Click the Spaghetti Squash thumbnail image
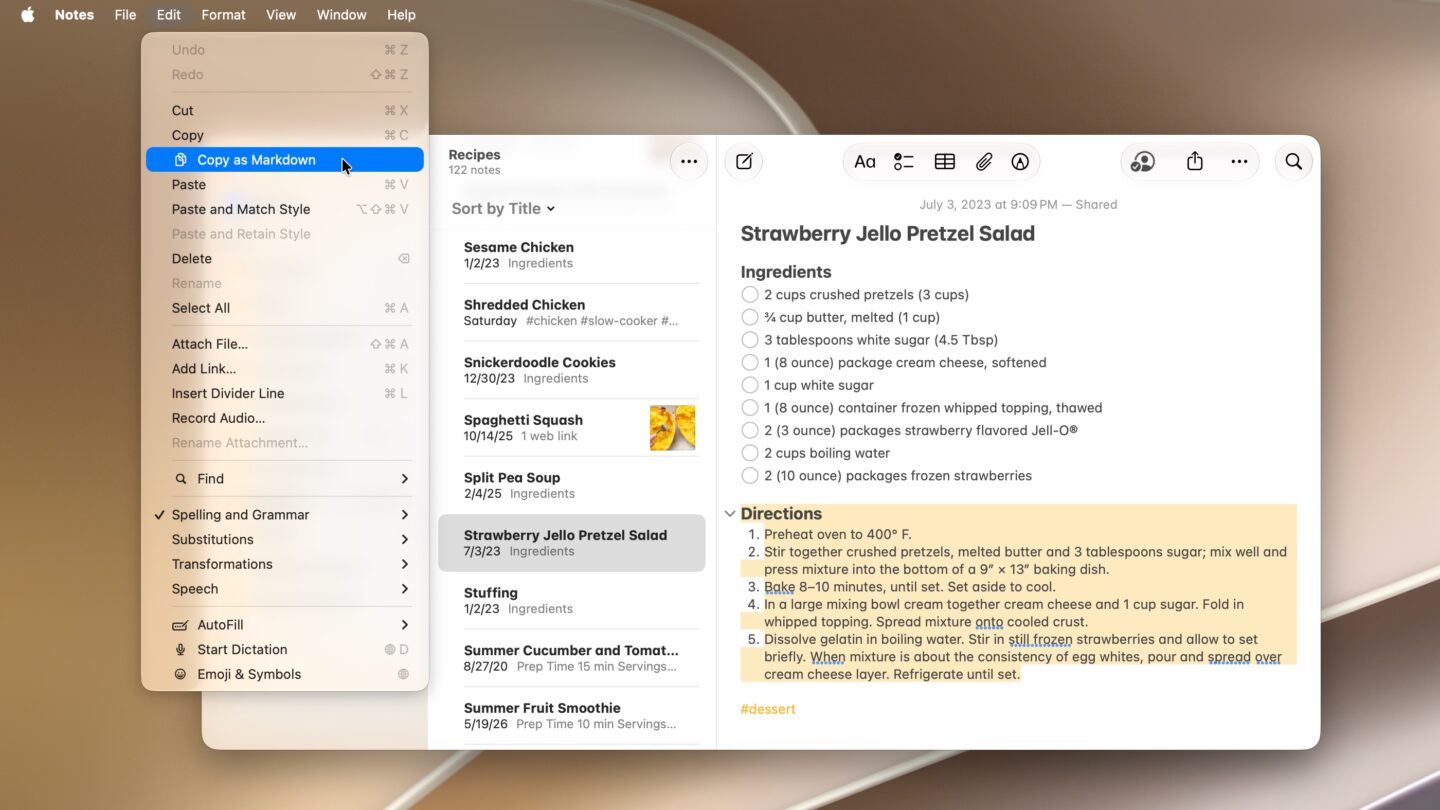Viewport: 1440px width, 810px height. [x=672, y=428]
